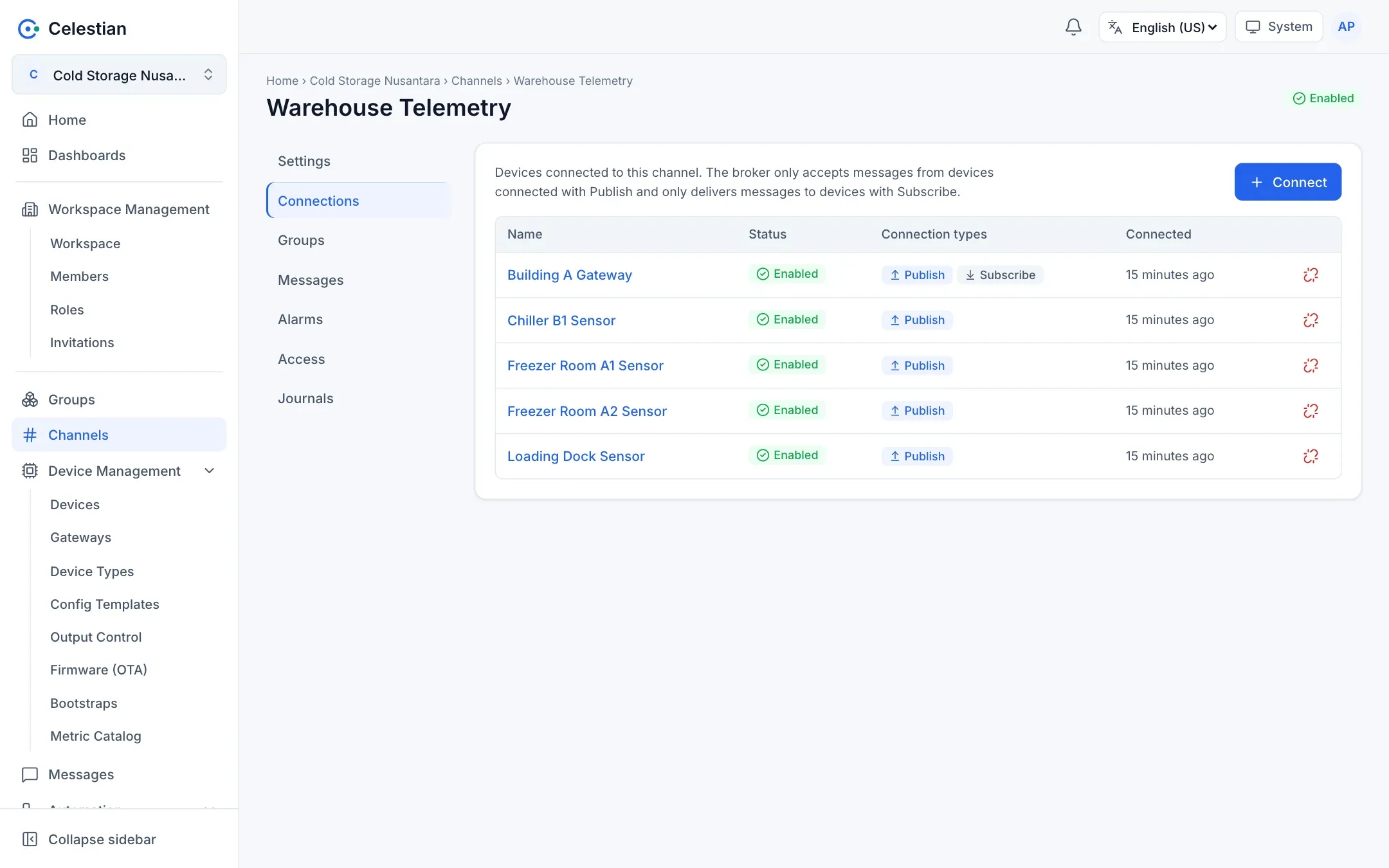Open Loading Dock Sensor link
The height and width of the screenshot is (868, 1389).
tap(576, 456)
